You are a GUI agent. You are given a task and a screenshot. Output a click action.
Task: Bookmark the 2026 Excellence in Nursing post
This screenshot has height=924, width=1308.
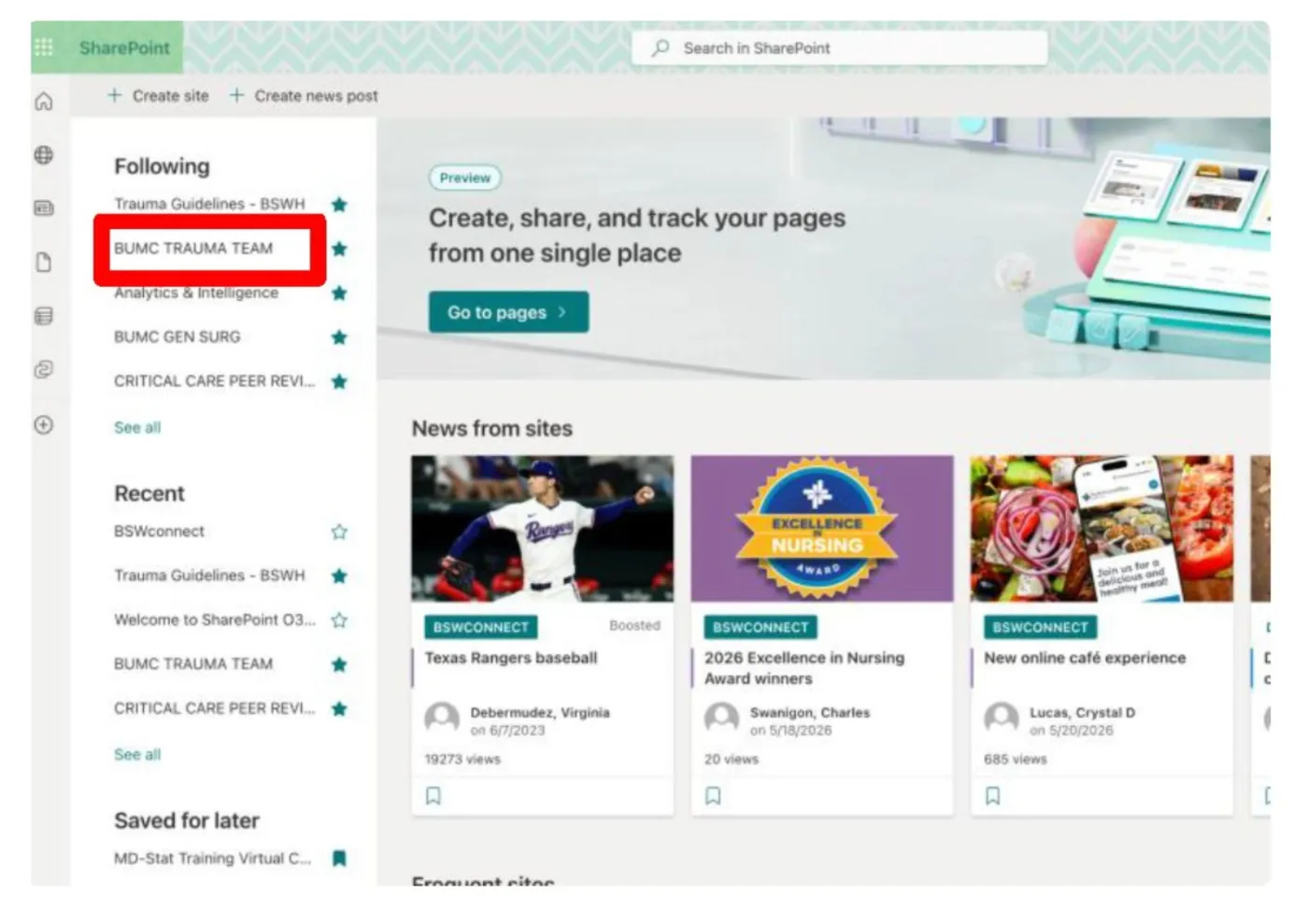pyautogui.click(x=713, y=796)
